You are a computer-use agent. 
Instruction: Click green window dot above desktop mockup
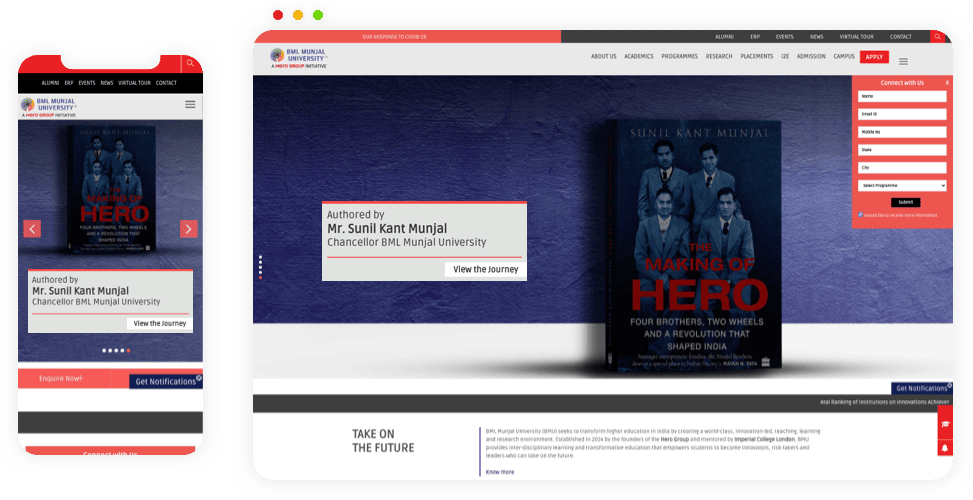(x=318, y=15)
